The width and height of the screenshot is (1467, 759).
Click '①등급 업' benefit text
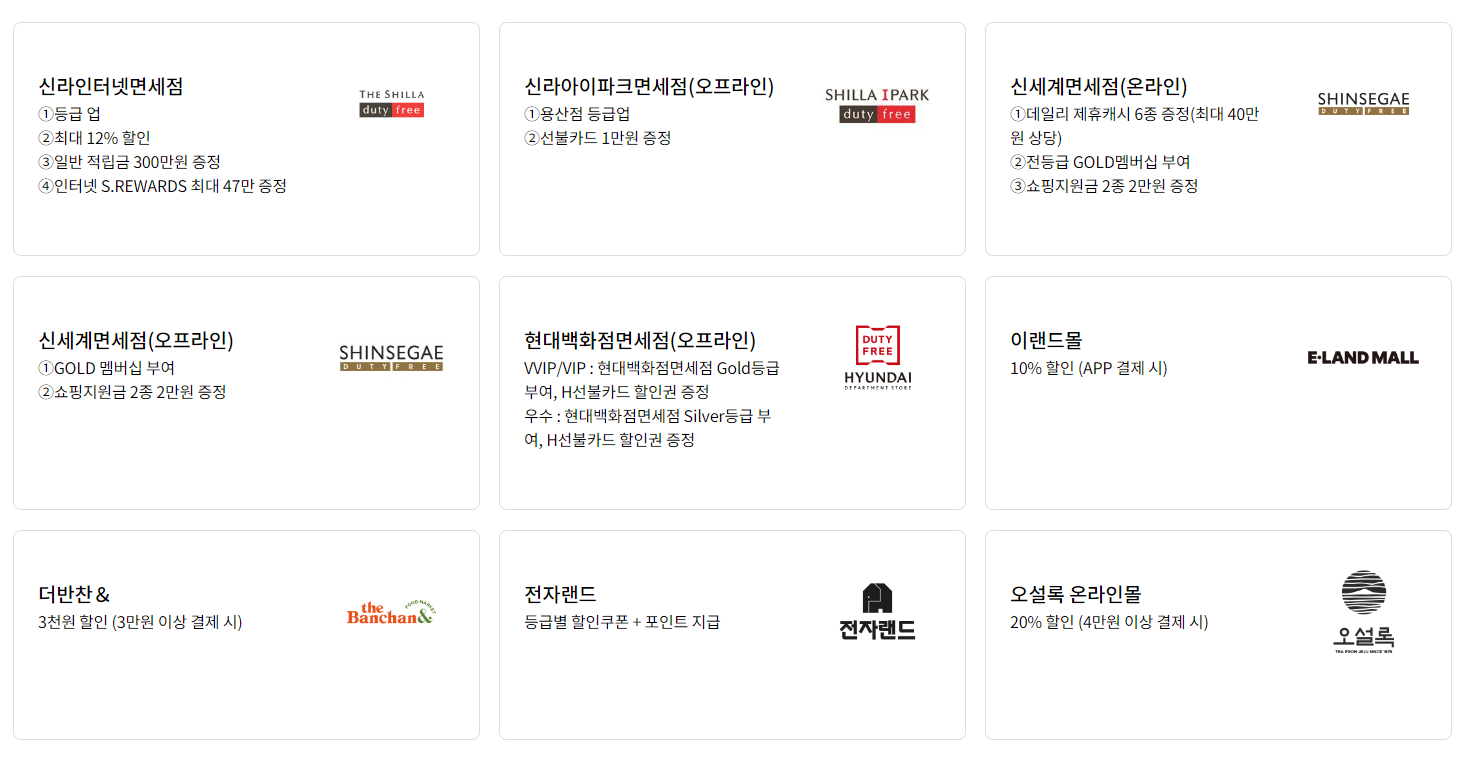point(70,114)
